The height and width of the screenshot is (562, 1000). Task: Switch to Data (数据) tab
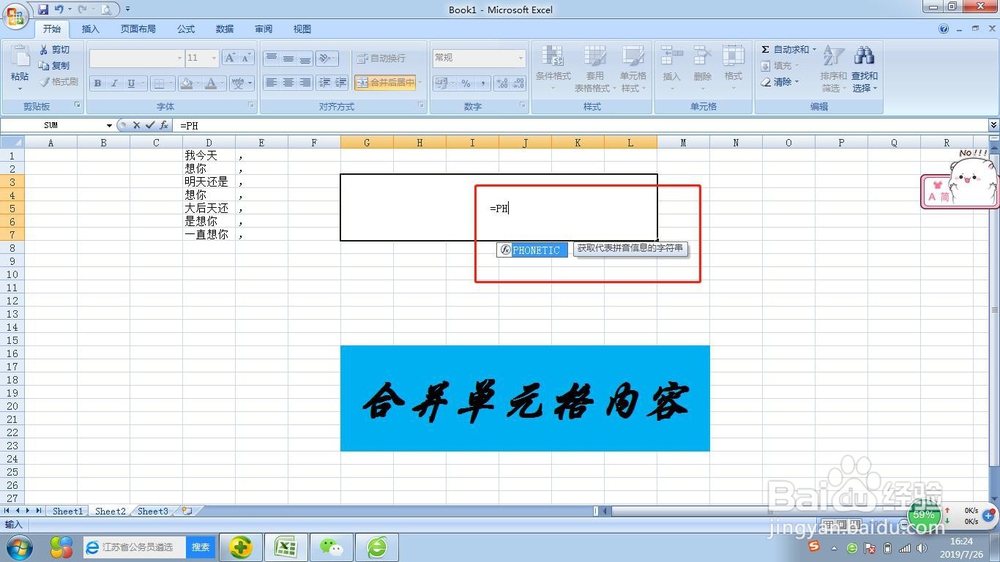coord(224,29)
